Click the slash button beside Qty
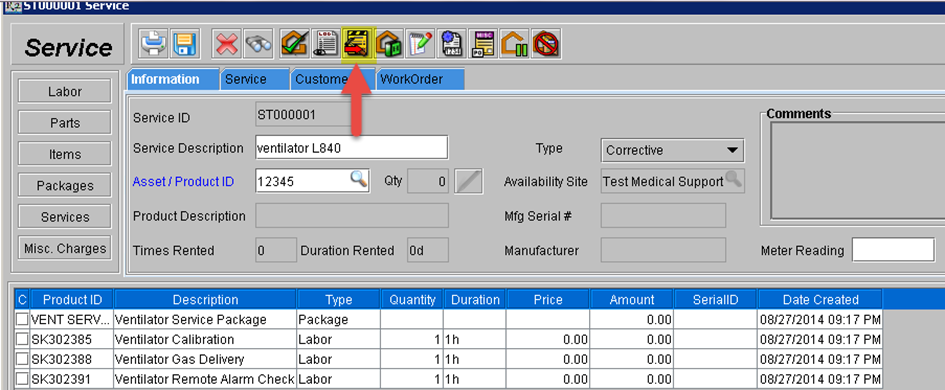 coord(468,181)
